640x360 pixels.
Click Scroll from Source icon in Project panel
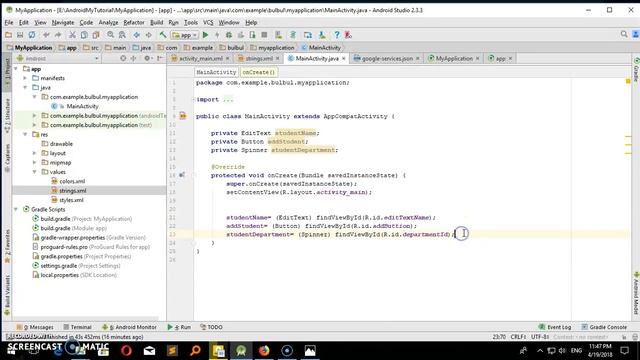coord(123,58)
